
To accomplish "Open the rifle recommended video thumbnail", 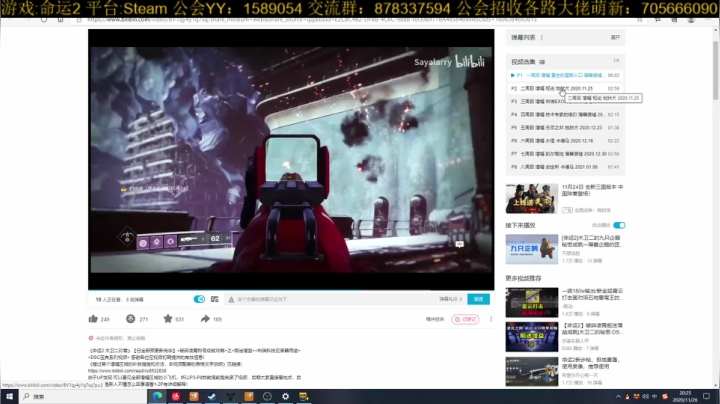I will coord(532,371).
